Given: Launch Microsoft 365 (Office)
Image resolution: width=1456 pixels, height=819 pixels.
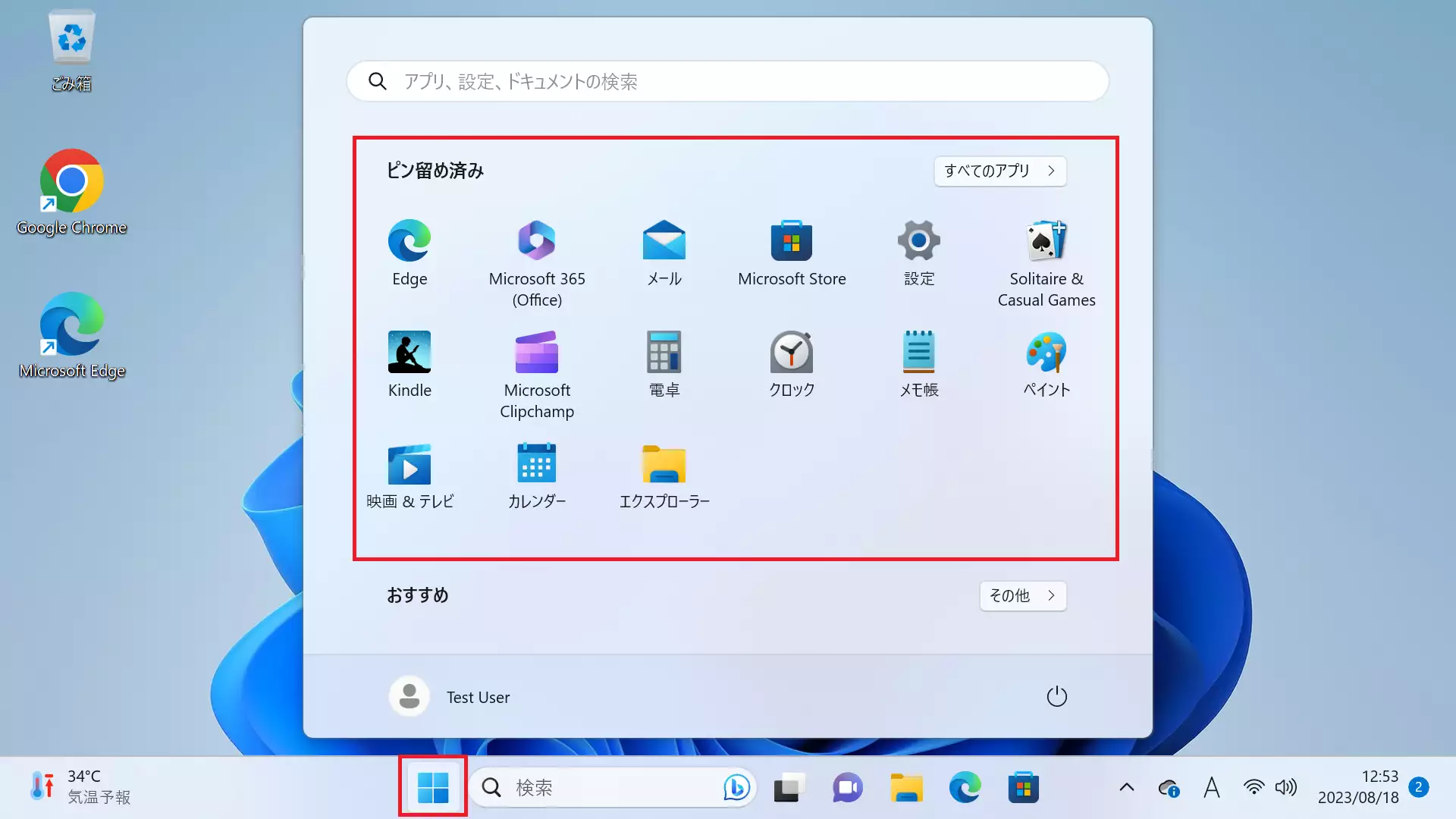Looking at the screenshot, I should click(537, 263).
